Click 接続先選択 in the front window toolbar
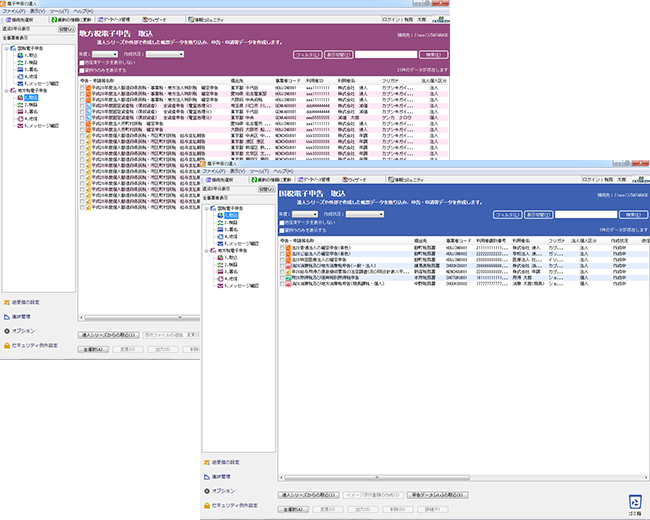 (220, 180)
